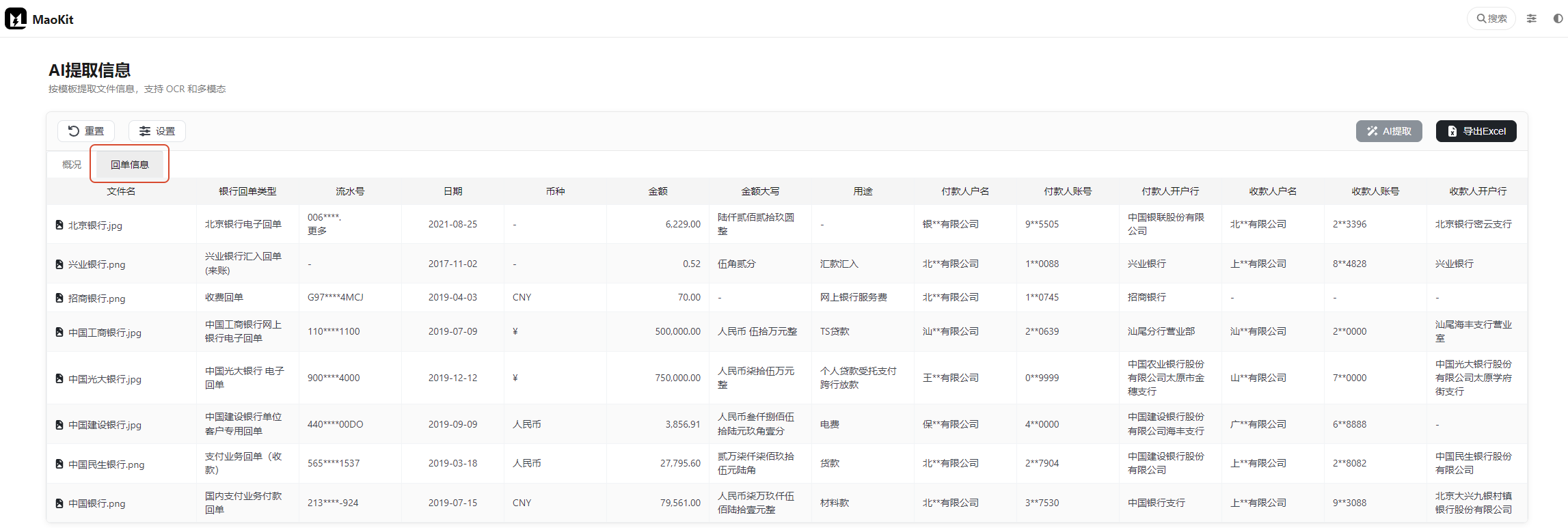1568x528 pixels.
Task: Click payee account 8**4828
Action: 1350,264
